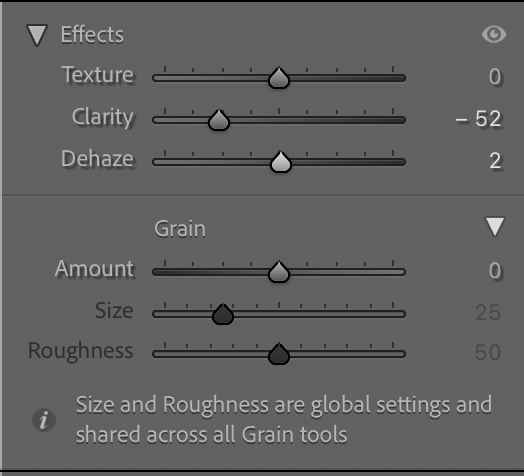Click the Dehaze slider handle
Viewport: 524px width, 476px height.
[x=281, y=162]
